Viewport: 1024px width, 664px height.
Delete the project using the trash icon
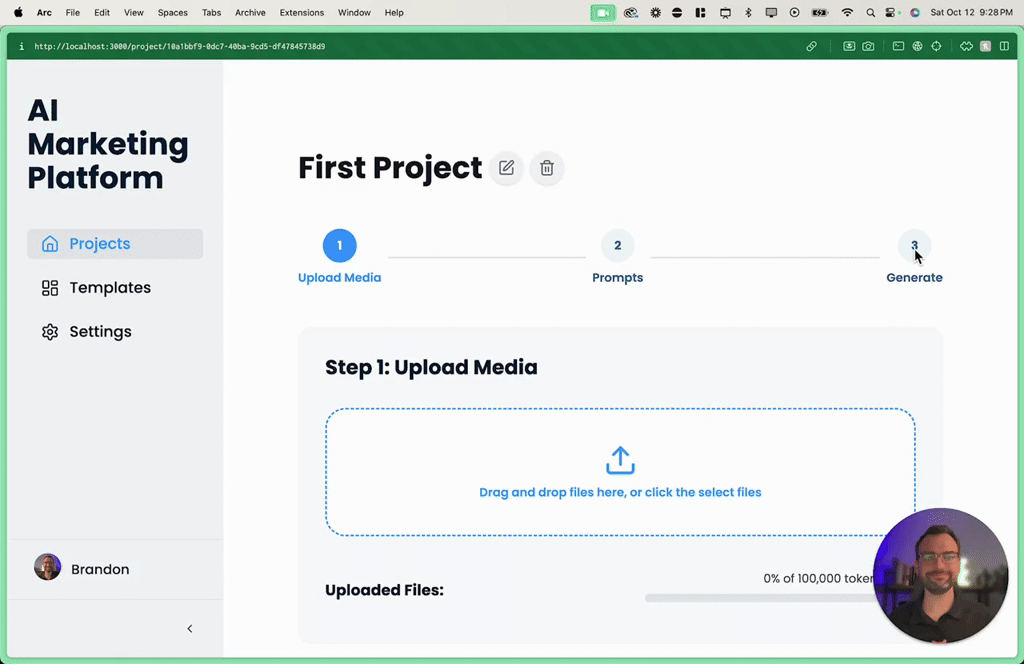pyautogui.click(x=546, y=168)
